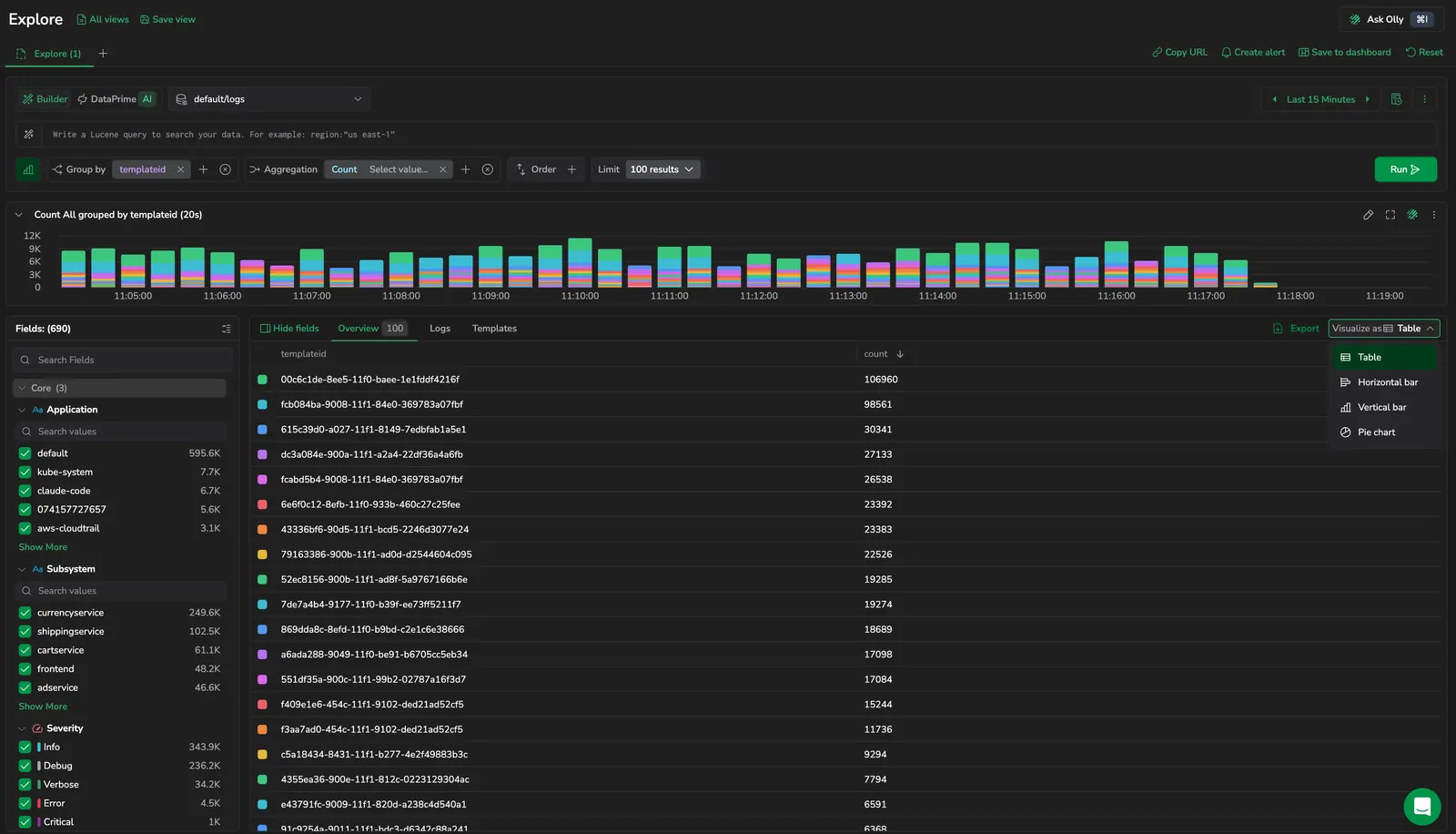1456x834 pixels.
Task: Open saved queries icon beside time picker
Action: click(x=1396, y=99)
